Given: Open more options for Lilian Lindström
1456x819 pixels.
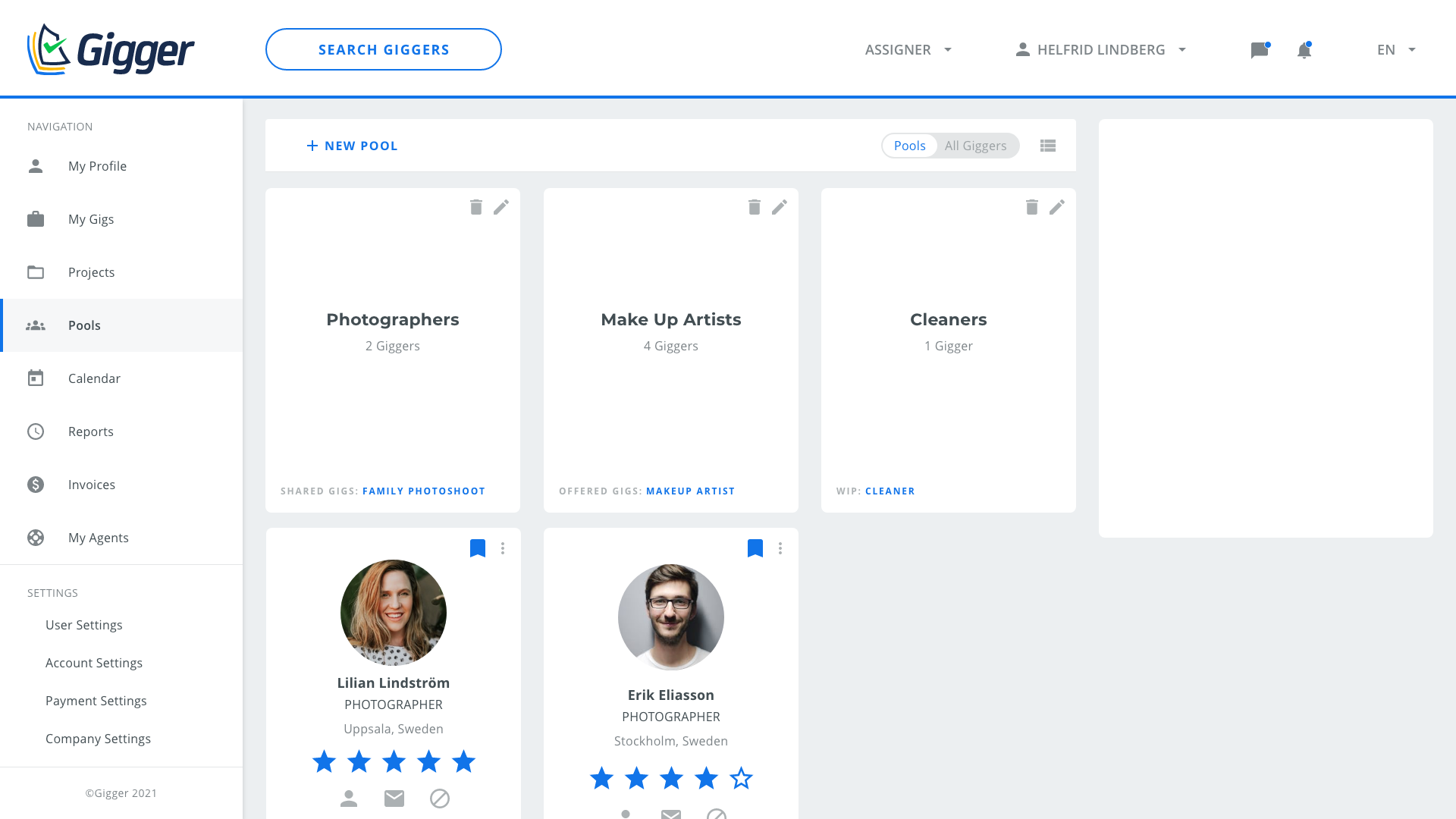Looking at the screenshot, I should click(x=503, y=548).
